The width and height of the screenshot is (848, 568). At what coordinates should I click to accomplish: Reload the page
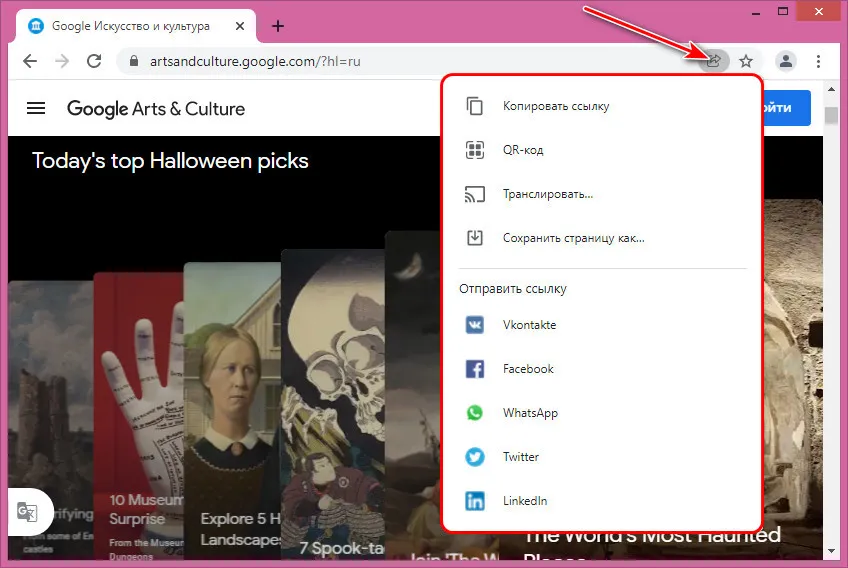point(94,61)
